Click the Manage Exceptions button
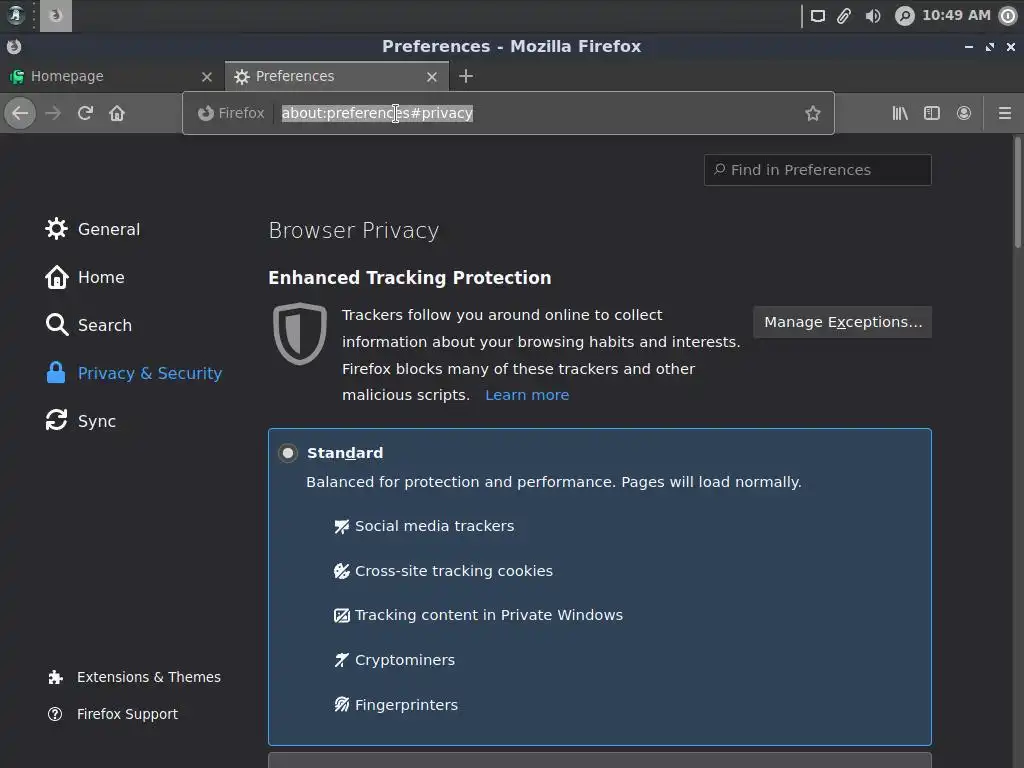This screenshot has width=1024, height=768. tap(842, 322)
